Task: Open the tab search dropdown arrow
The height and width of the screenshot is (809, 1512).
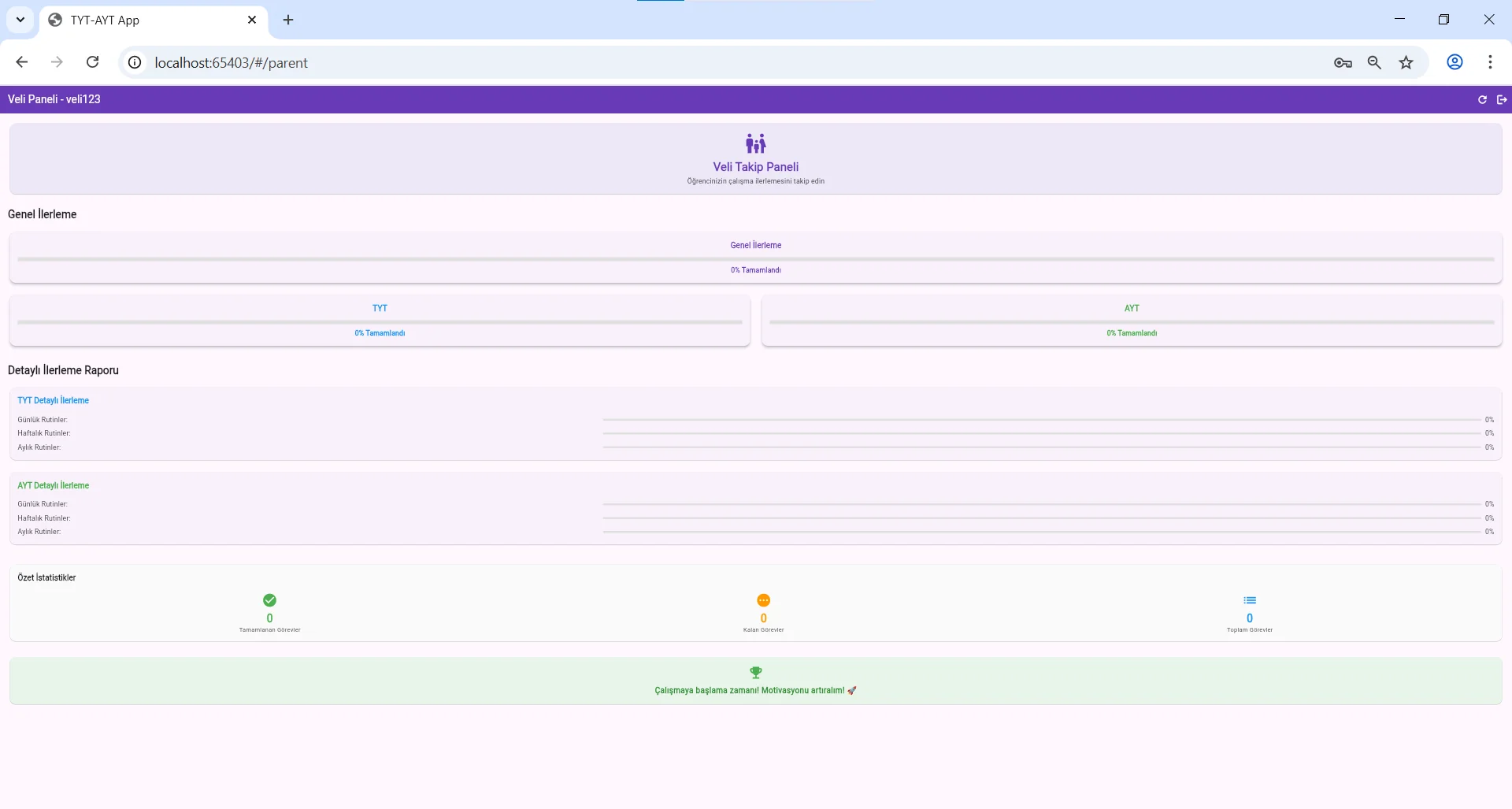Action: click(x=20, y=20)
